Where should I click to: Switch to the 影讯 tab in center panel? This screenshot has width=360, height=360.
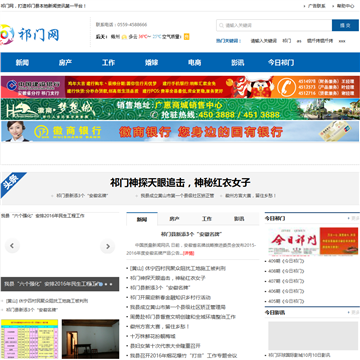(x=239, y=219)
